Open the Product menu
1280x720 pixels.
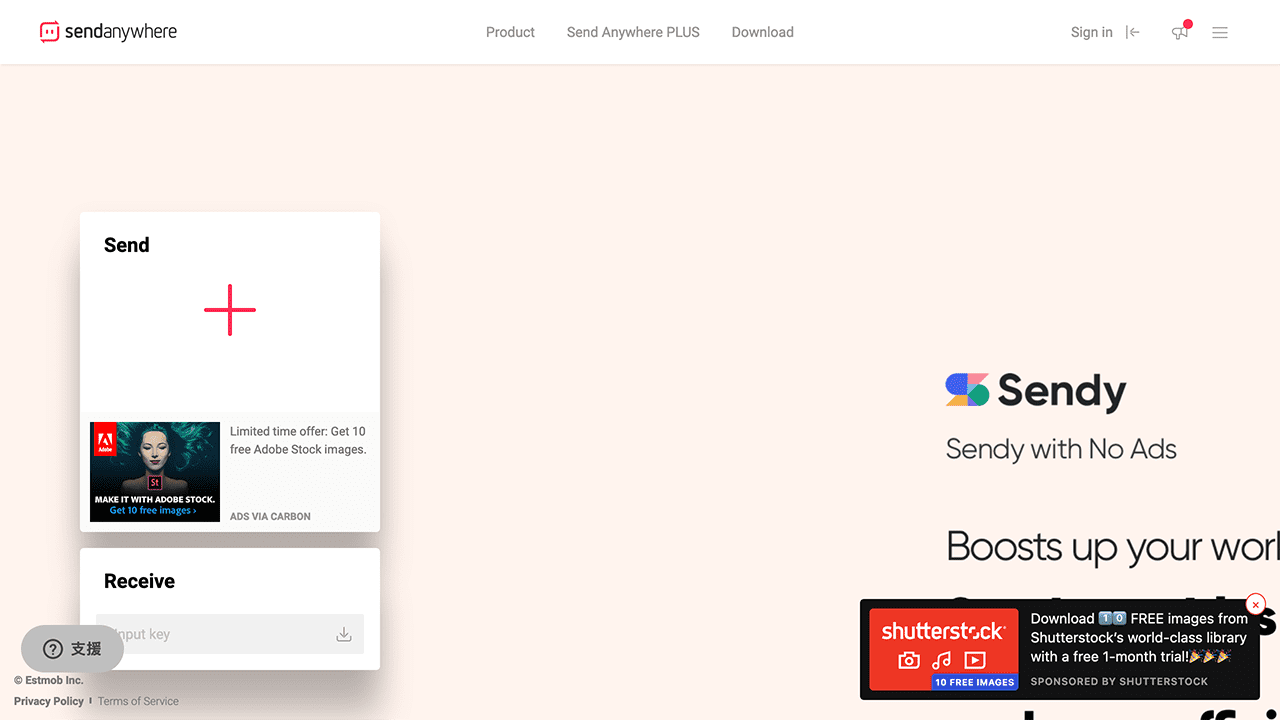(x=510, y=32)
